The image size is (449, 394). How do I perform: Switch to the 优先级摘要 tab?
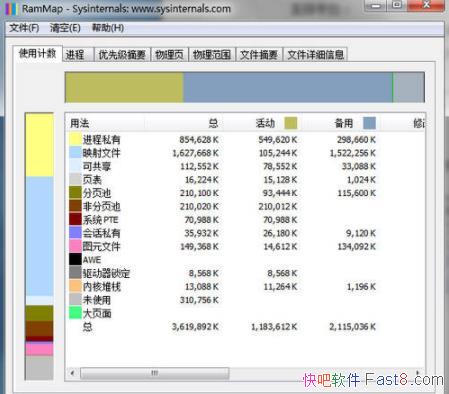(122, 55)
